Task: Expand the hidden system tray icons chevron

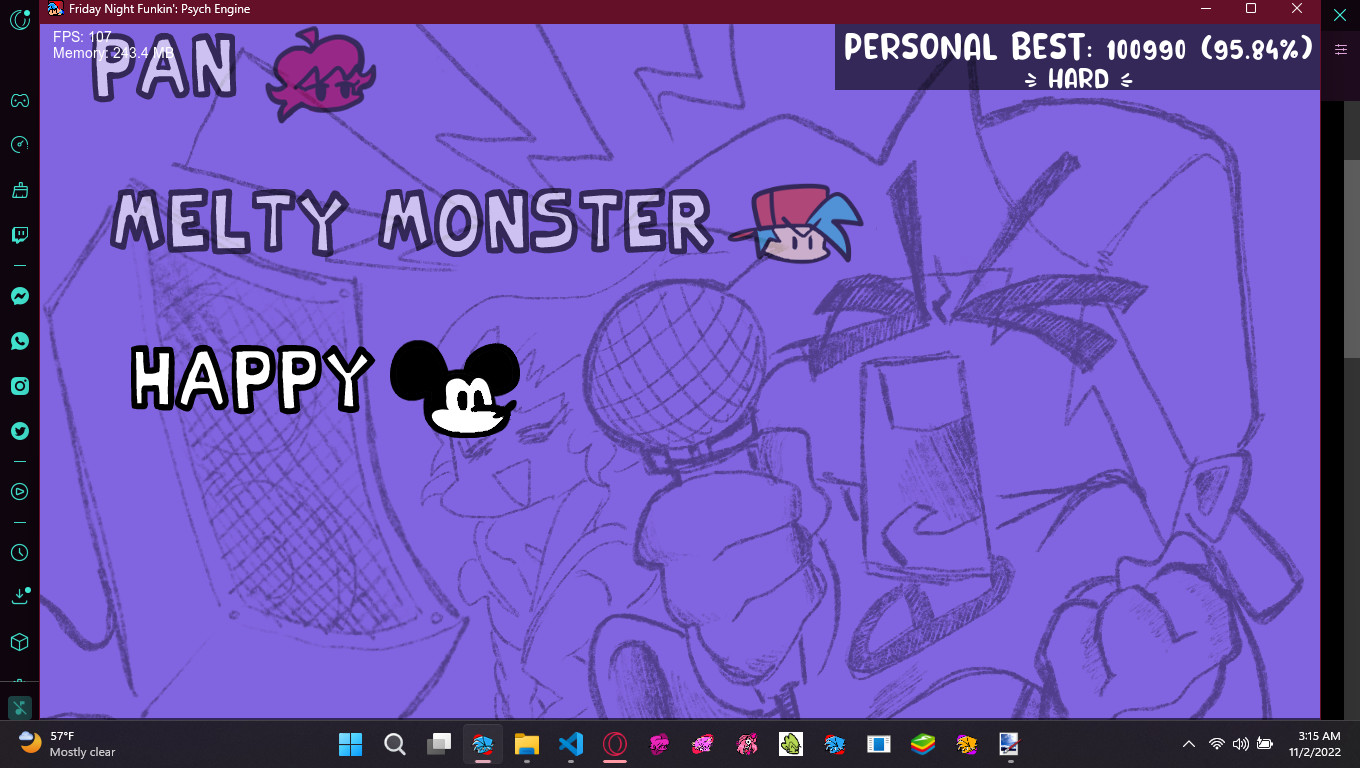Action: [1189, 744]
